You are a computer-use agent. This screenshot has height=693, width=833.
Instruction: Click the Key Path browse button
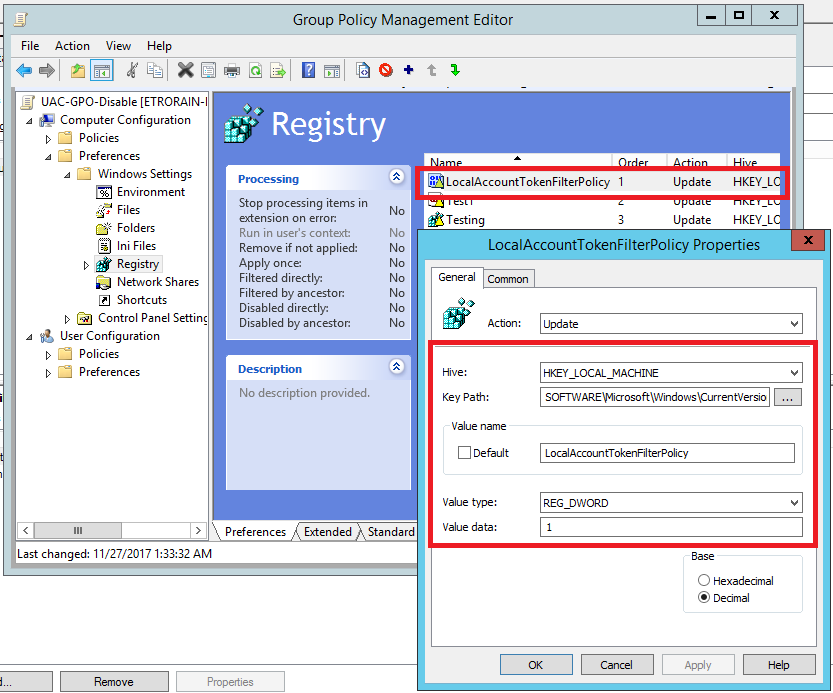coord(788,397)
